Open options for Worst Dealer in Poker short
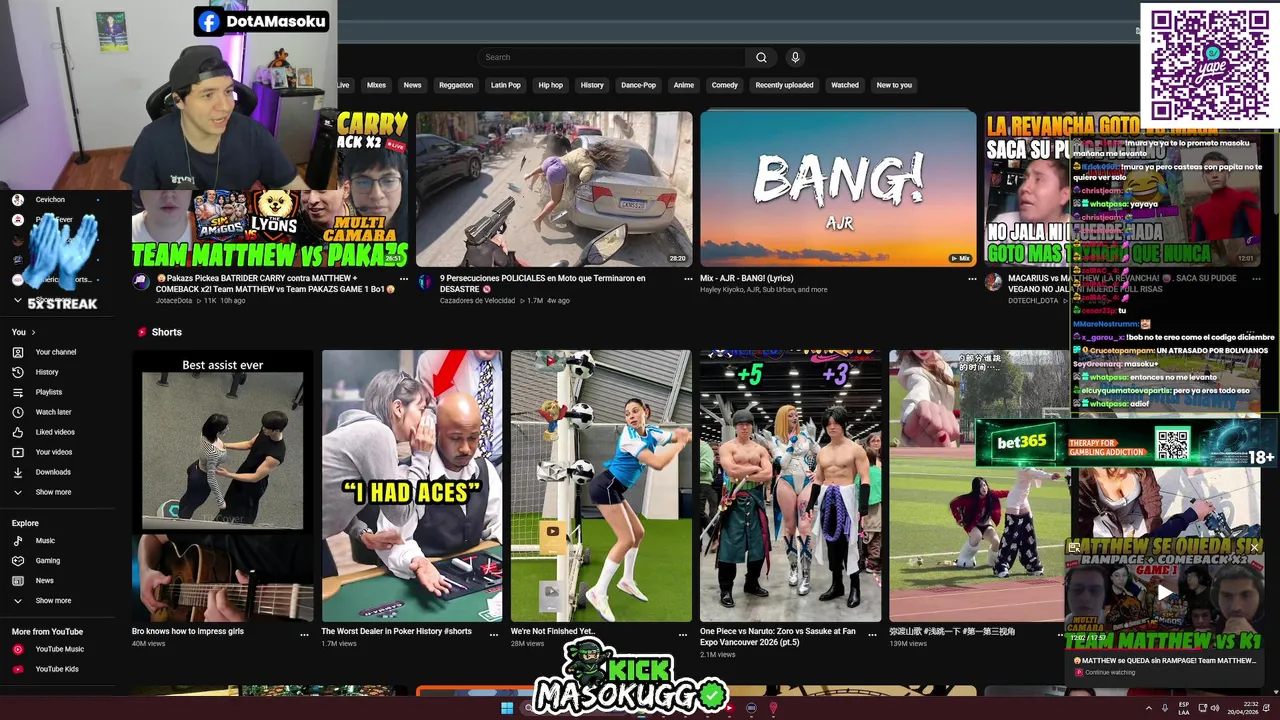 pyautogui.click(x=494, y=634)
